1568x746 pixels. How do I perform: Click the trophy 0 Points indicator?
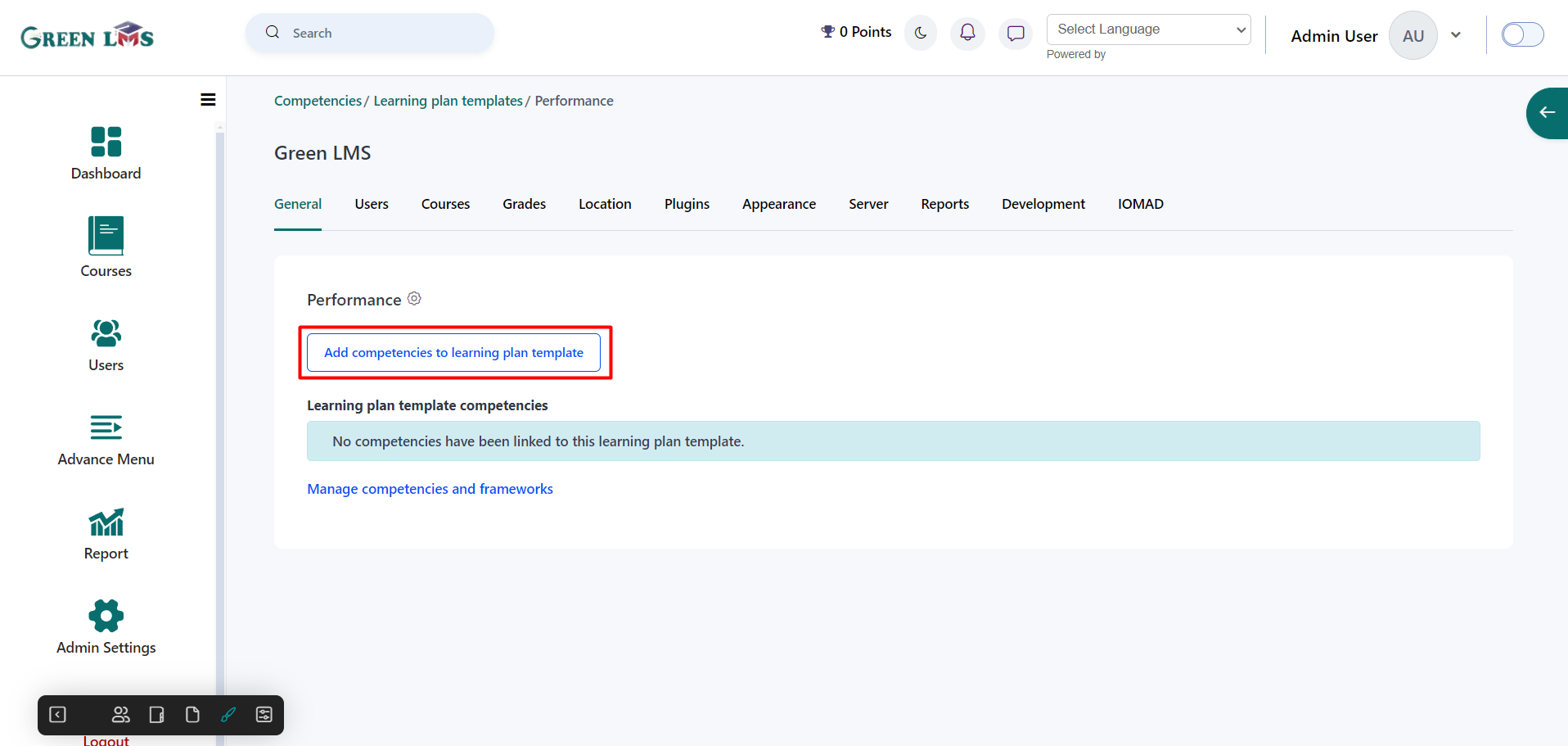click(x=856, y=32)
